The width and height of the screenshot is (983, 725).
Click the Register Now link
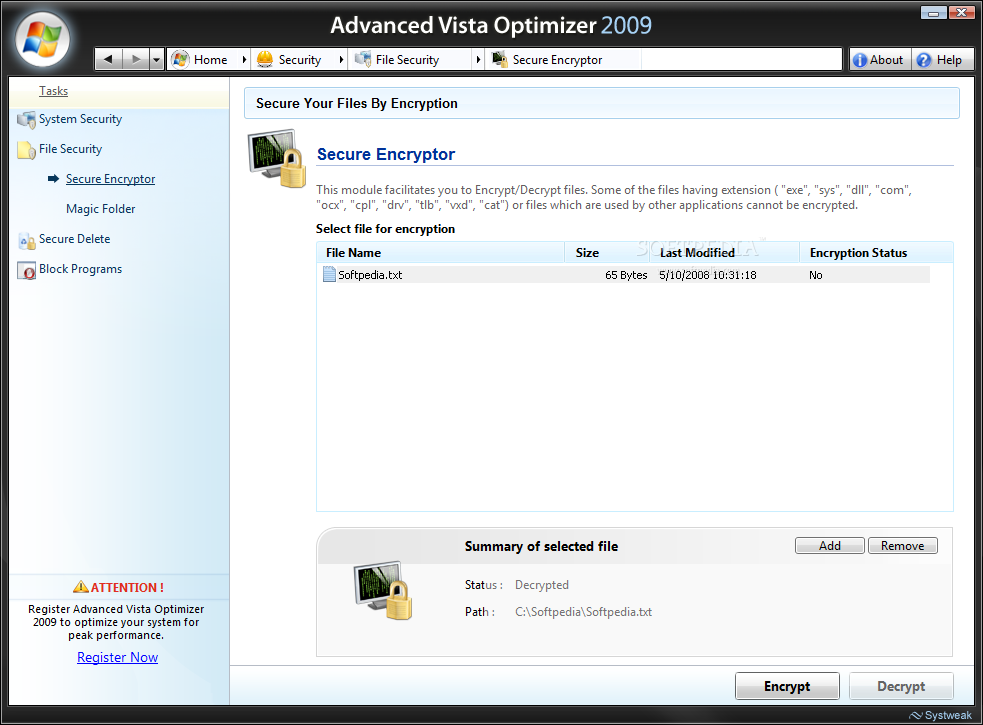click(117, 657)
